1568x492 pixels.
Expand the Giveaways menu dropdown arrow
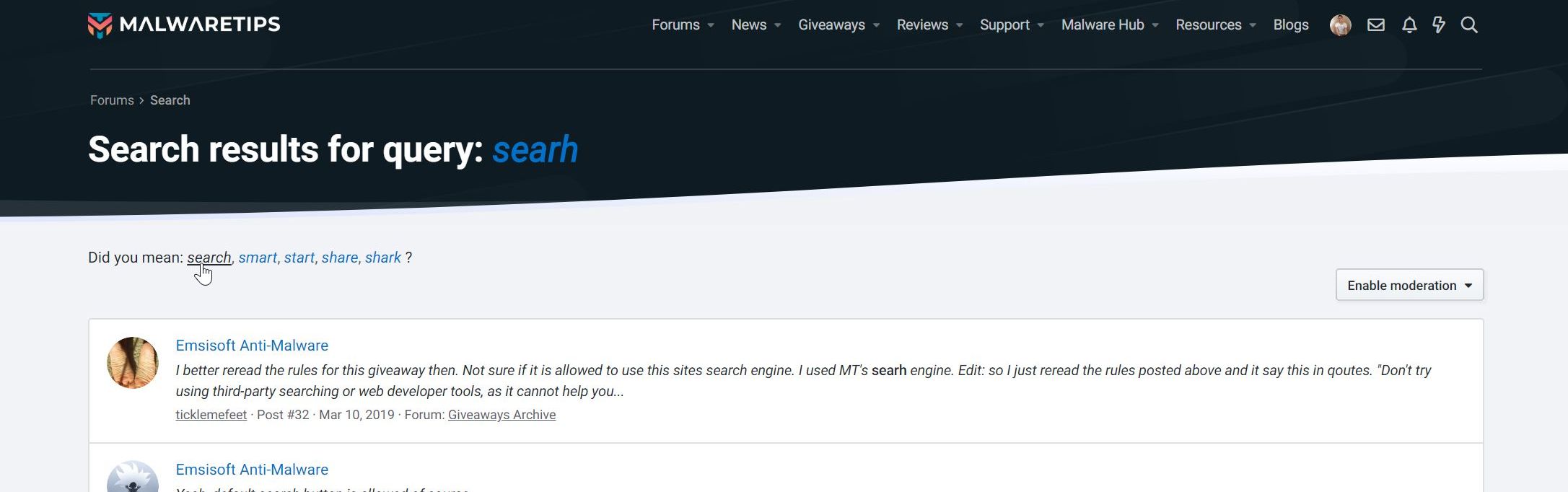pos(876,25)
